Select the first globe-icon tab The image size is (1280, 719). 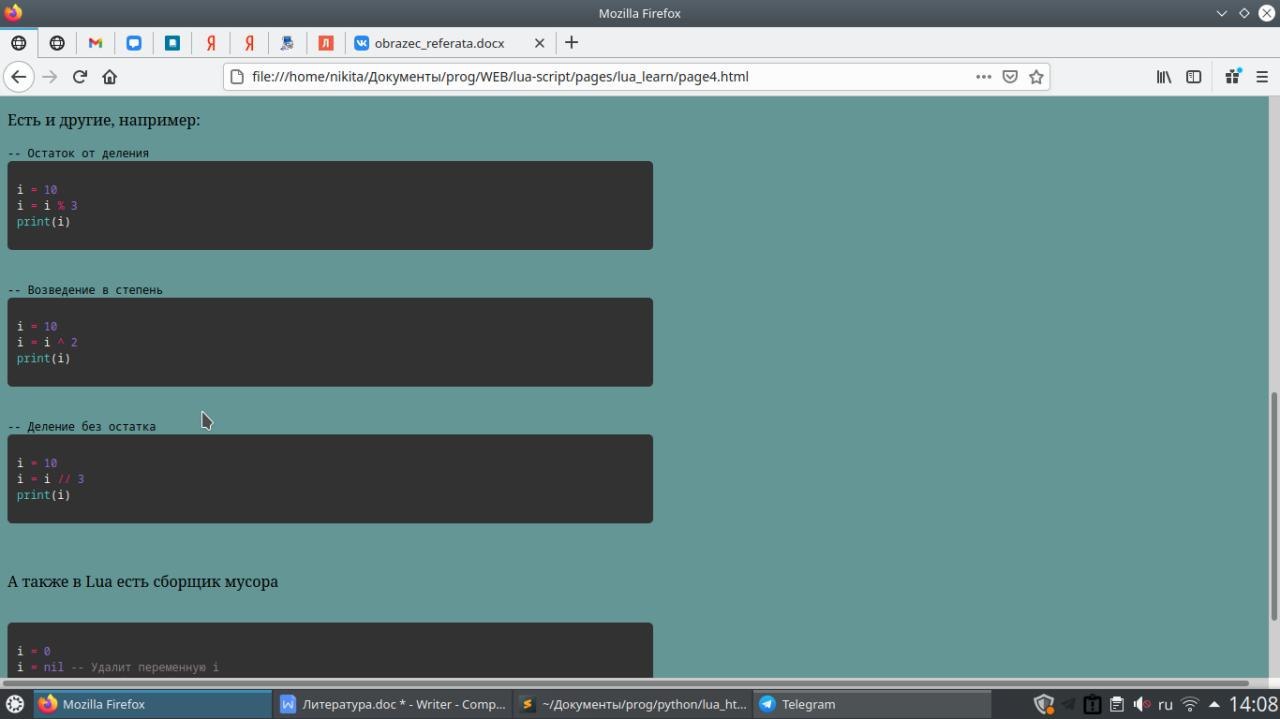(19, 43)
